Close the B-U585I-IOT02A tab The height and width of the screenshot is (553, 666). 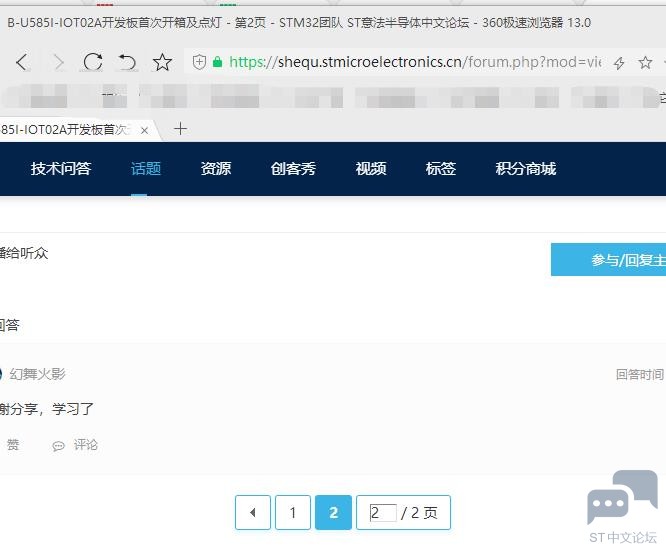[144, 130]
